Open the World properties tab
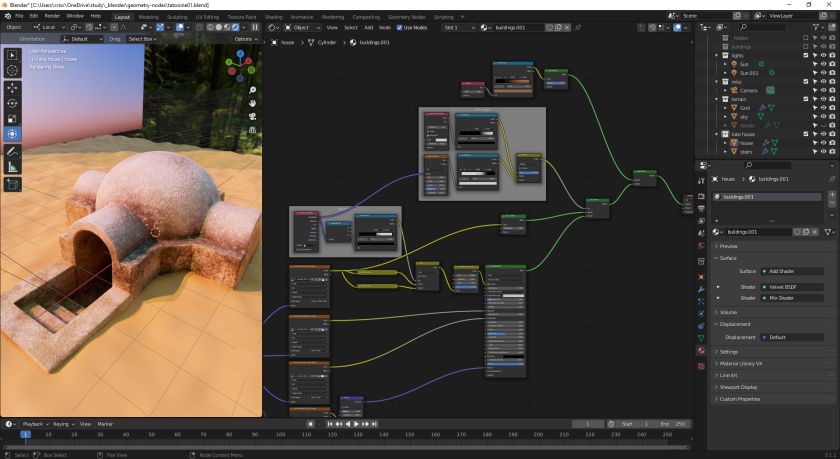The height and width of the screenshot is (459, 840). pos(701,246)
